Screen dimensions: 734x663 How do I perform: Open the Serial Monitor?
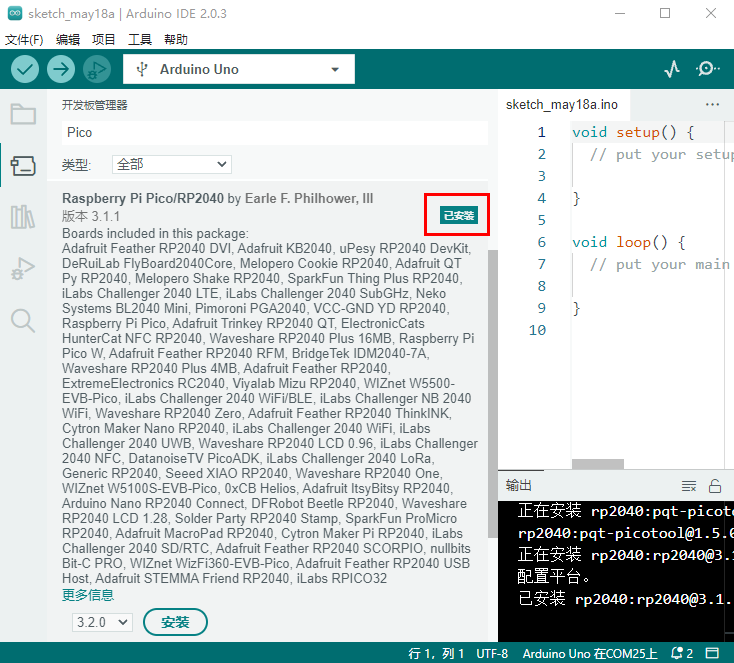707,69
